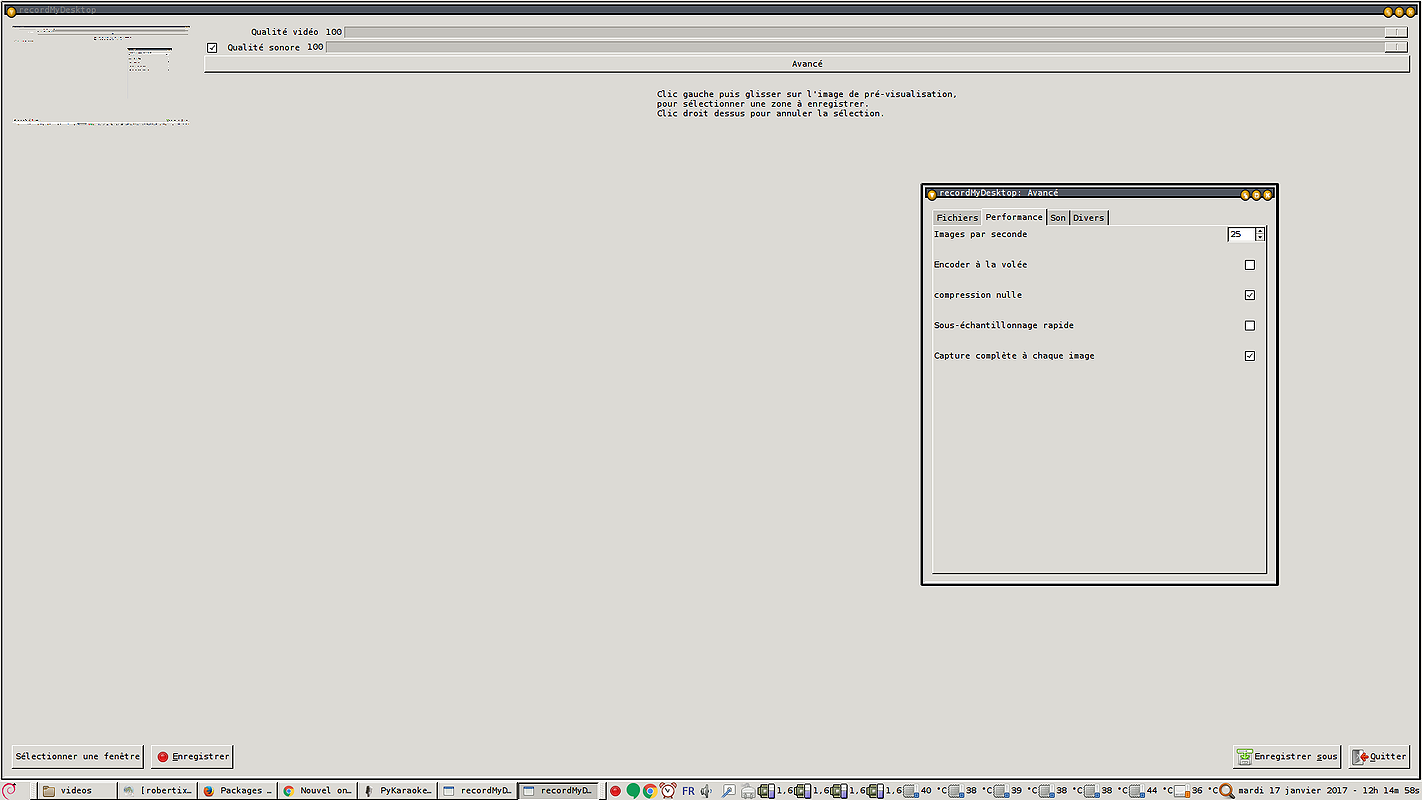Open the magnifier search icon in the tray
1422x800 pixels.
click(1227, 791)
